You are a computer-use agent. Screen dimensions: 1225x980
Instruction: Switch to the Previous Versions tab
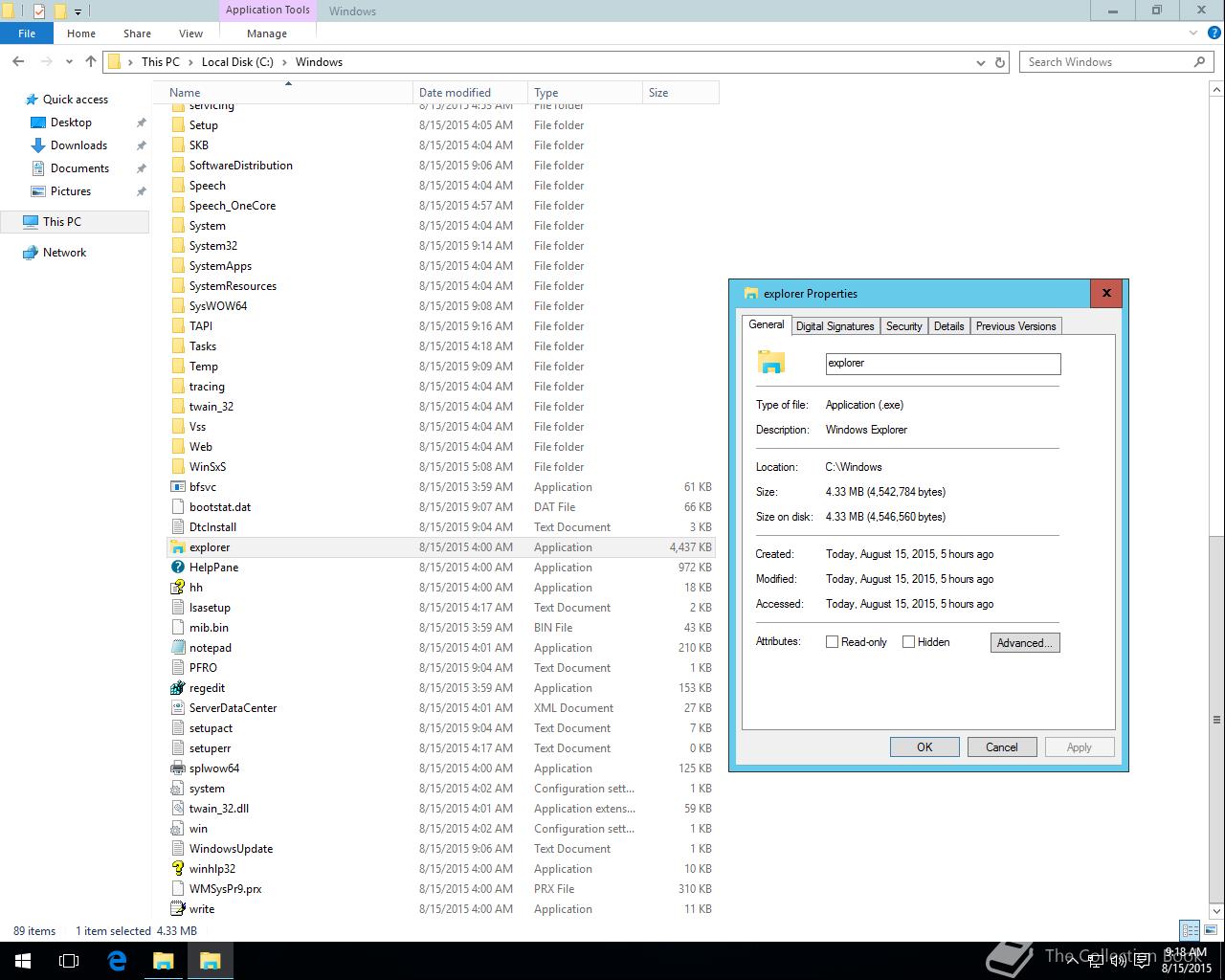(1015, 326)
